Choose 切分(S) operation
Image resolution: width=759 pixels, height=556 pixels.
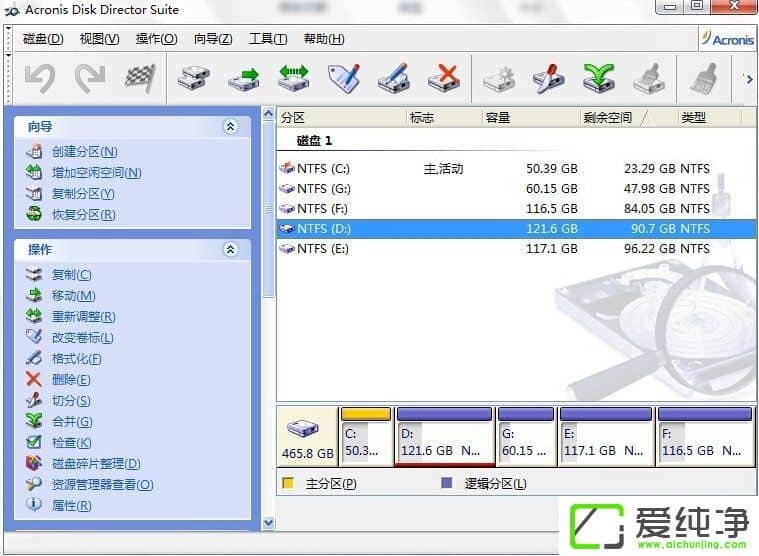71,401
